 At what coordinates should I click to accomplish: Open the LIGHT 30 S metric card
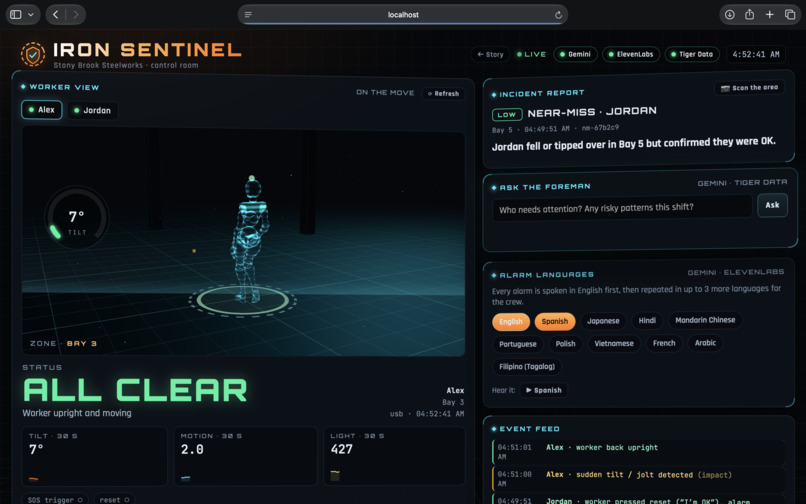point(394,456)
